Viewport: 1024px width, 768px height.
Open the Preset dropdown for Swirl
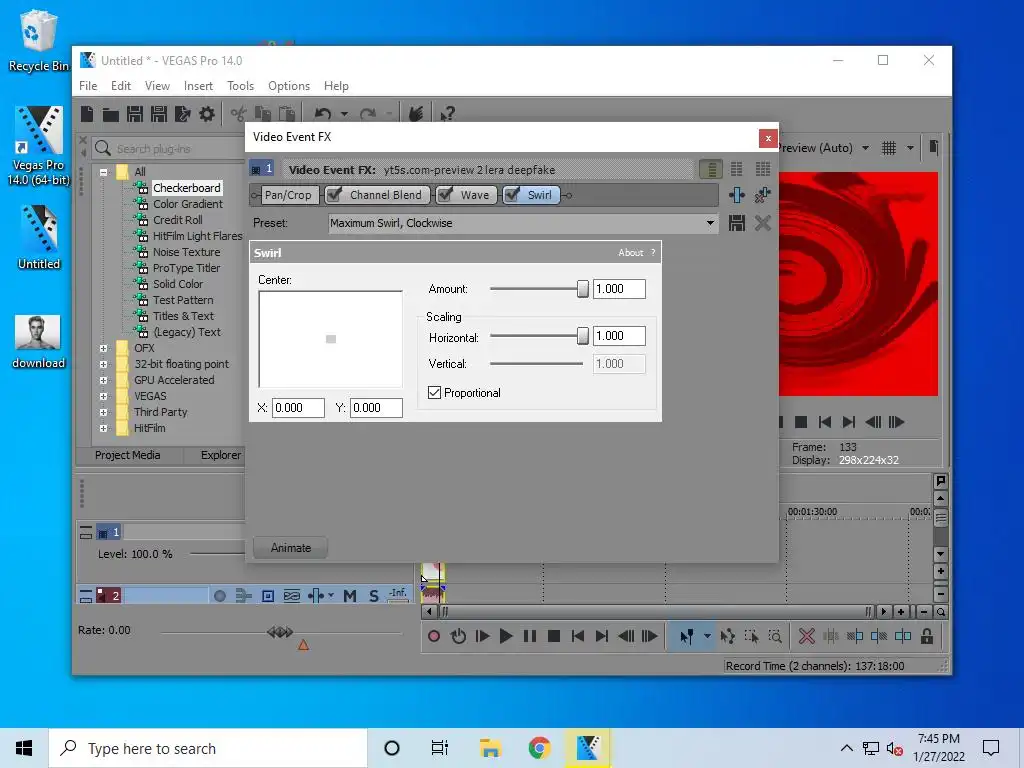pyautogui.click(x=710, y=223)
